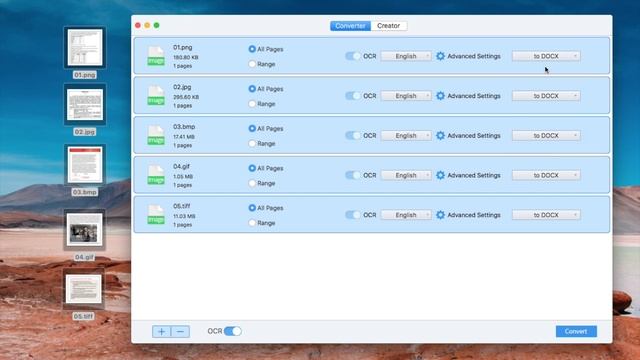Image resolution: width=640 pixels, height=360 pixels.
Task: Close the window with the red button
Action: pyautogui.click(x=138, y=25)
